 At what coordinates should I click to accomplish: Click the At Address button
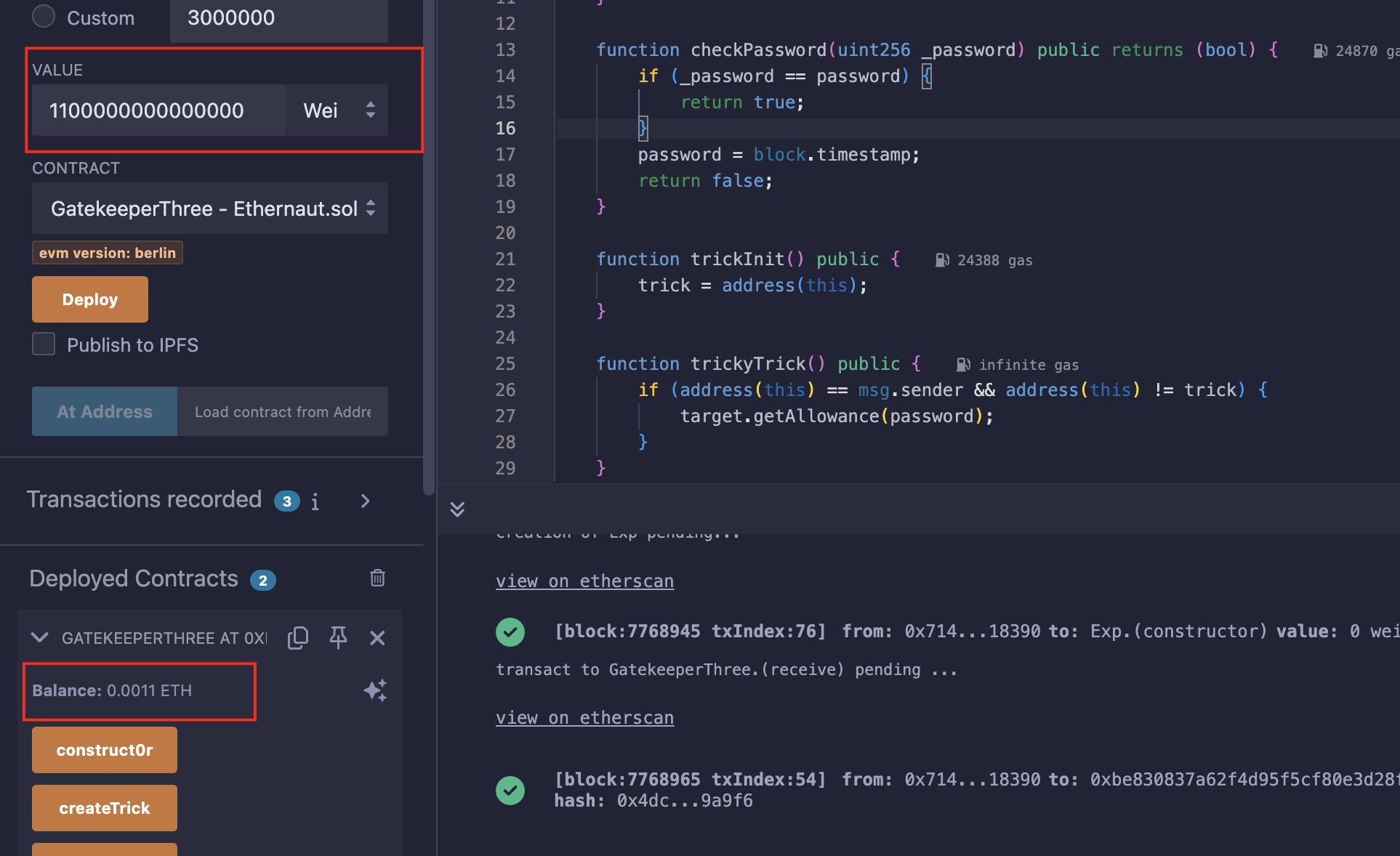(x=103, y=412)
